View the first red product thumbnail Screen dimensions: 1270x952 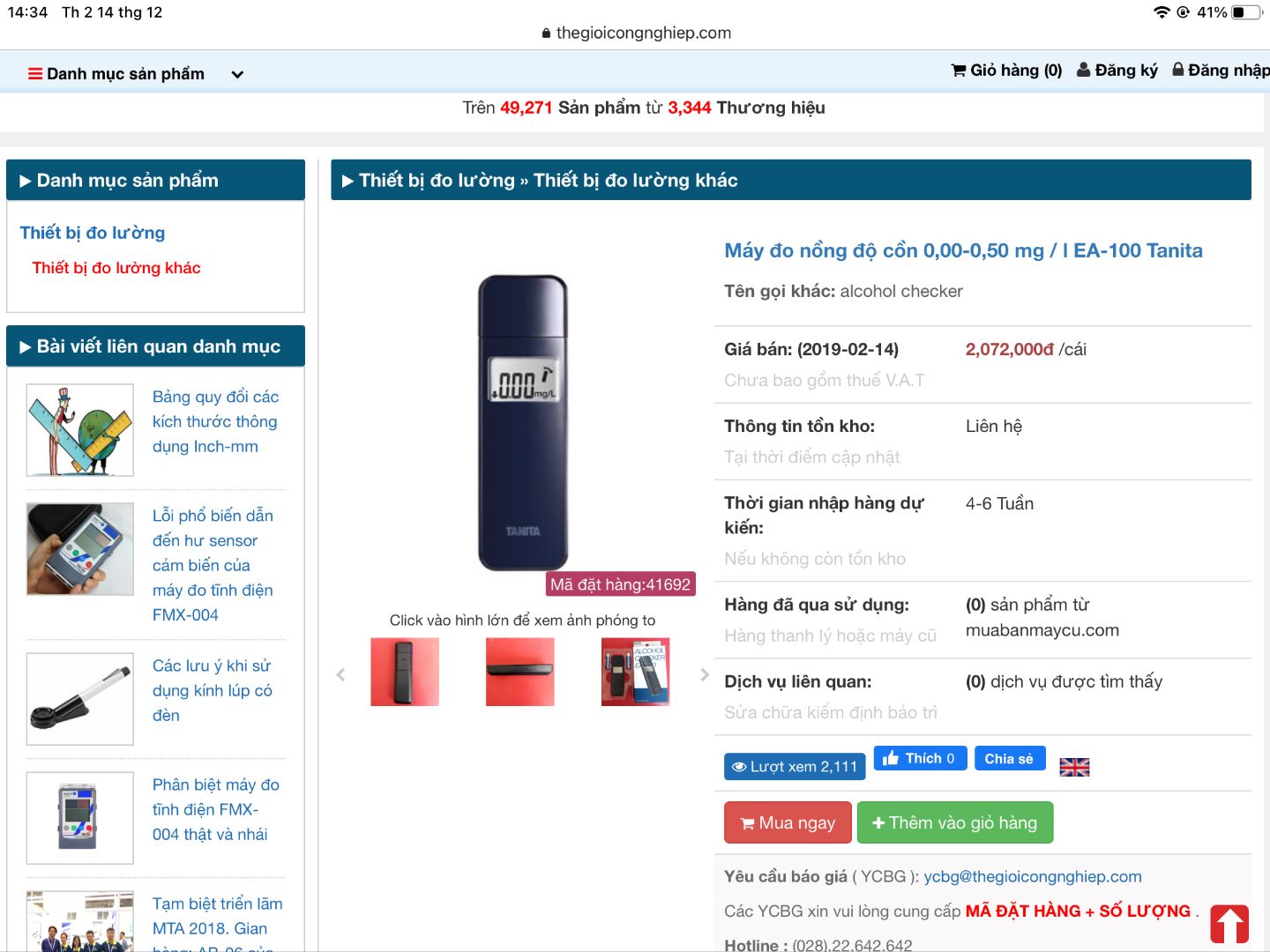coord(405,672)
